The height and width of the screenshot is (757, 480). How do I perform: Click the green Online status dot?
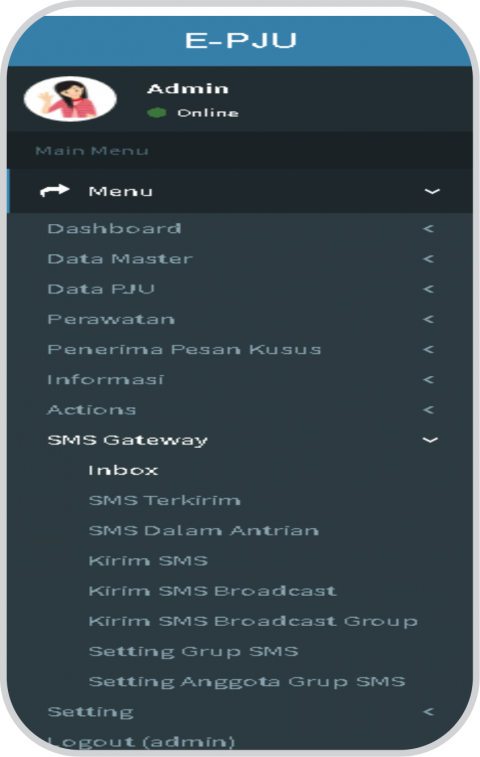click(x=156, y=113)
